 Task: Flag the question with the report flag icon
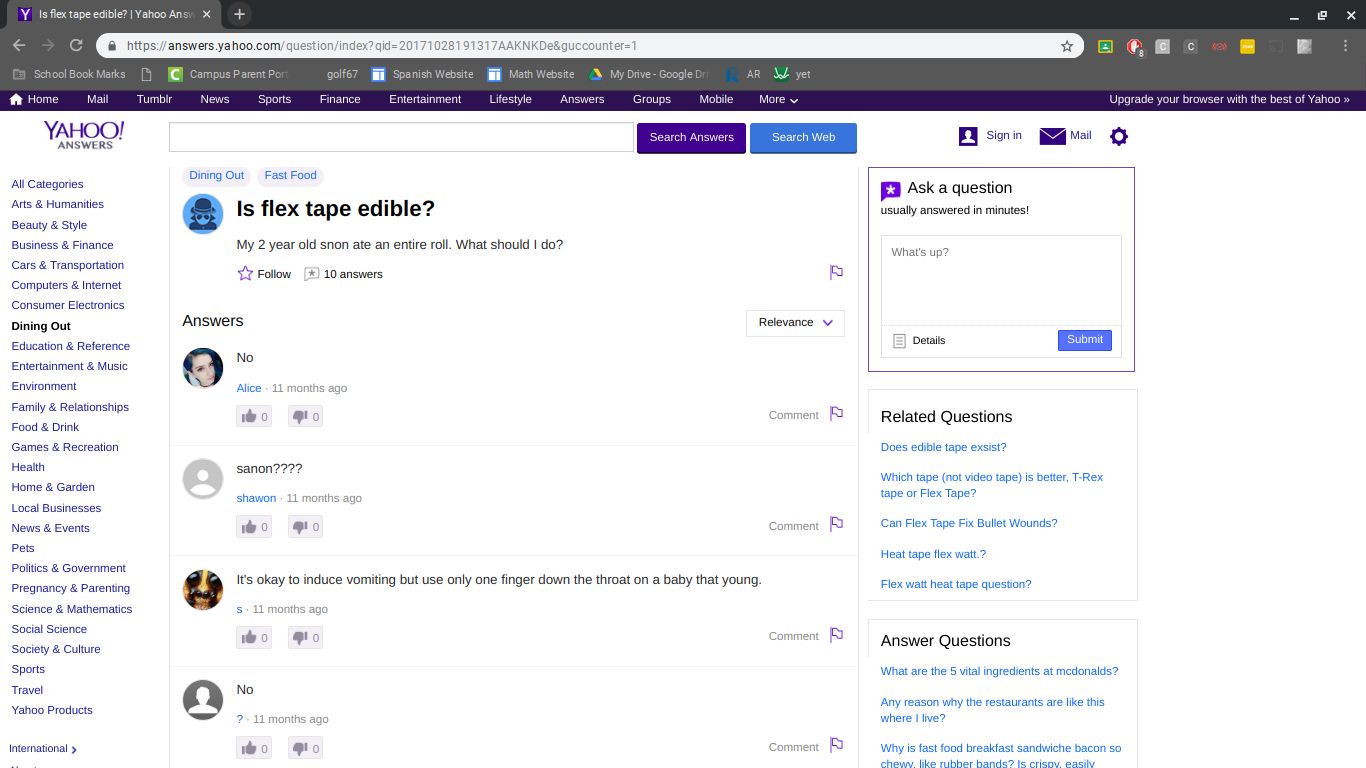836,272
